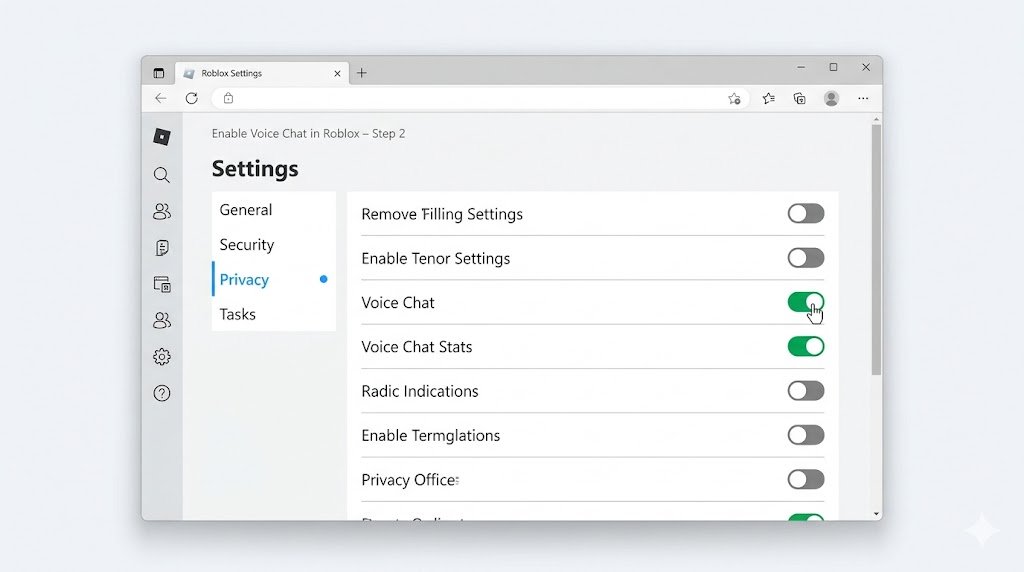Select the Security settings category
The height and width of the screenshot is (572, 1024).
pos(274,245)
